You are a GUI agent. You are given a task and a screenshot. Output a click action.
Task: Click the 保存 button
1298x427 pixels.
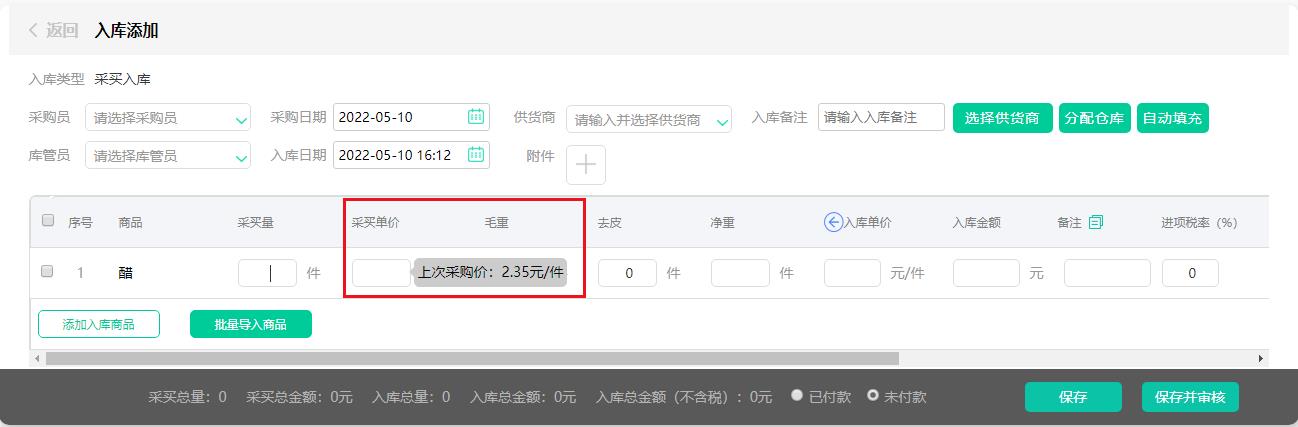[1073, 397]
